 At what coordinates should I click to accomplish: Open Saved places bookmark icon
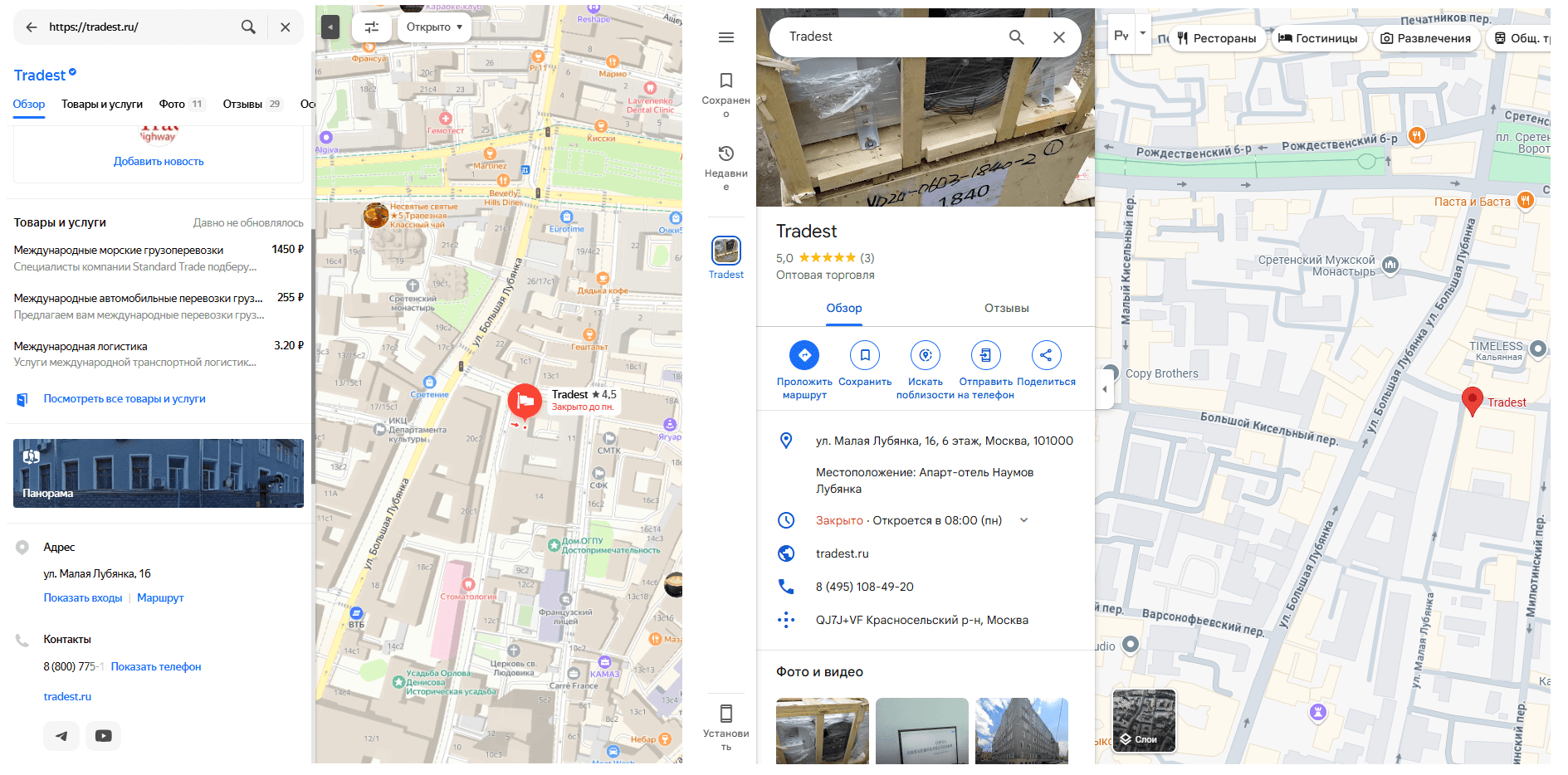[726, 80]
